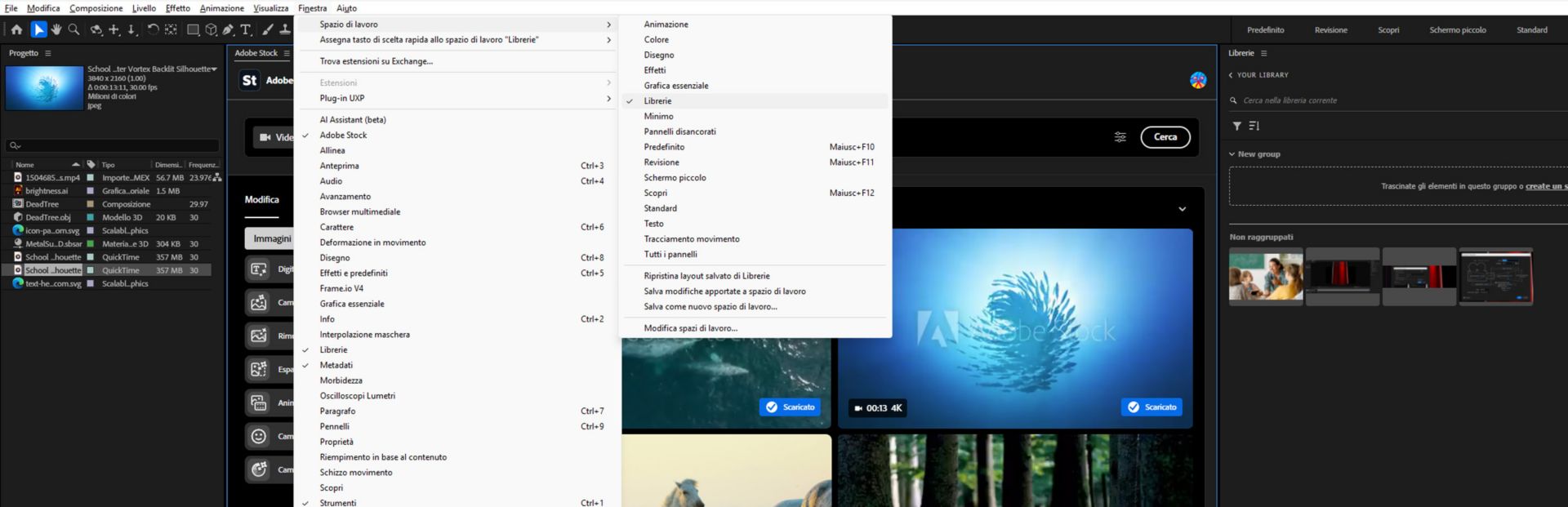Collapse the New group section in Librerie
This screenshot has height=507, width=1568.
(1232, 154)
